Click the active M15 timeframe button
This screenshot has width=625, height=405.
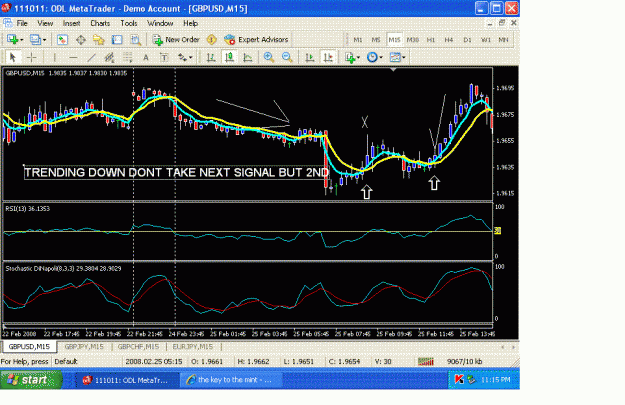pyautogui.click(x=394, y=40)
